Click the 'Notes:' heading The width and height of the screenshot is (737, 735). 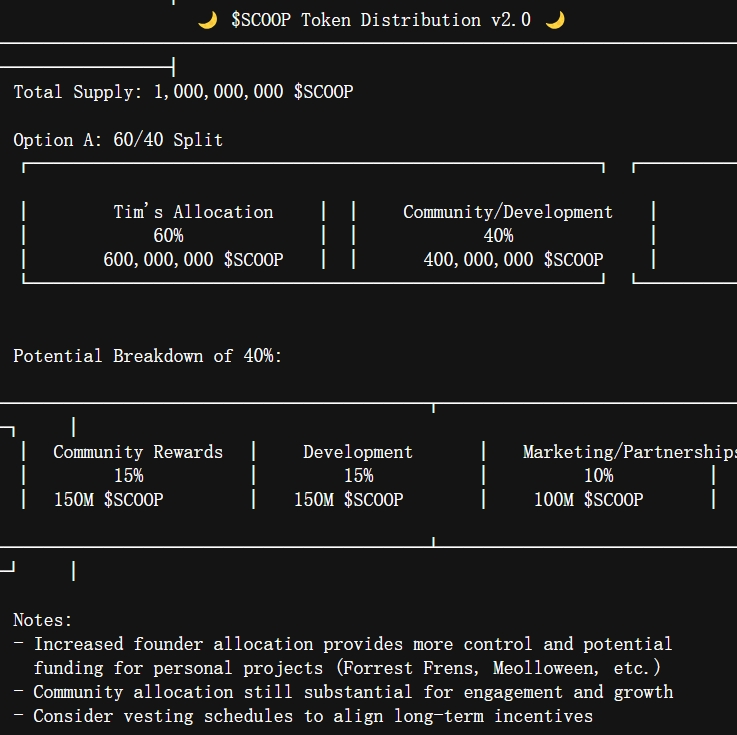(x=42, y=620)
